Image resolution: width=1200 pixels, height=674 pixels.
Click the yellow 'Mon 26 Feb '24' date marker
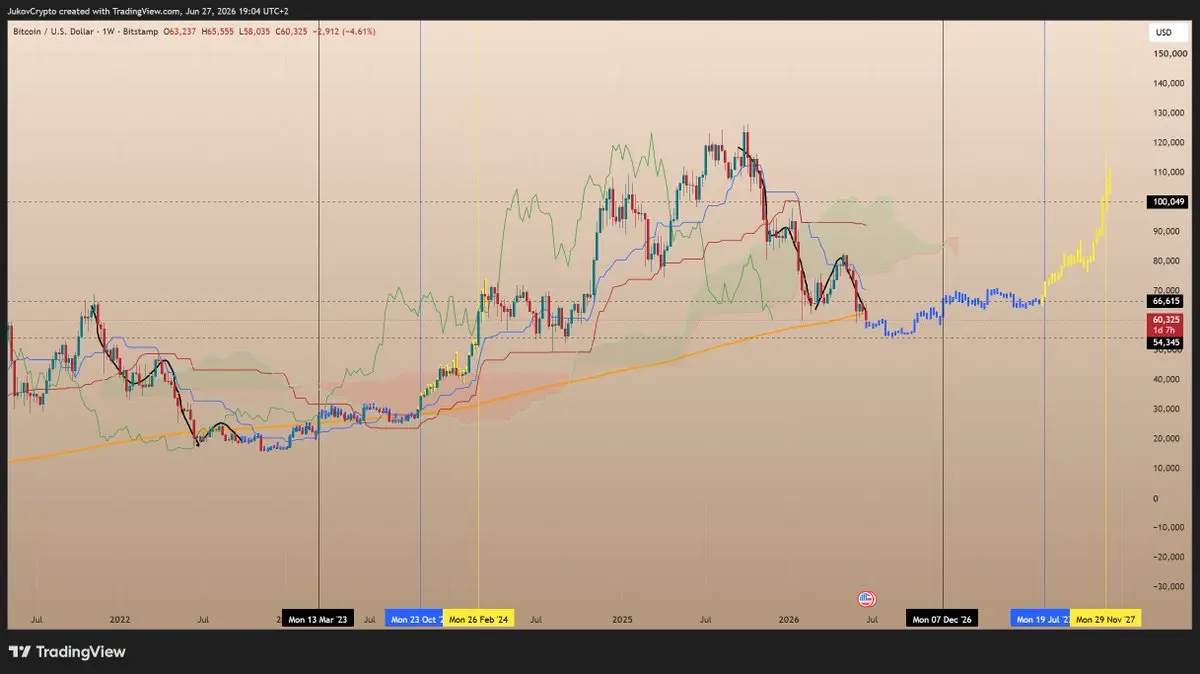click(x=478, y=620)
